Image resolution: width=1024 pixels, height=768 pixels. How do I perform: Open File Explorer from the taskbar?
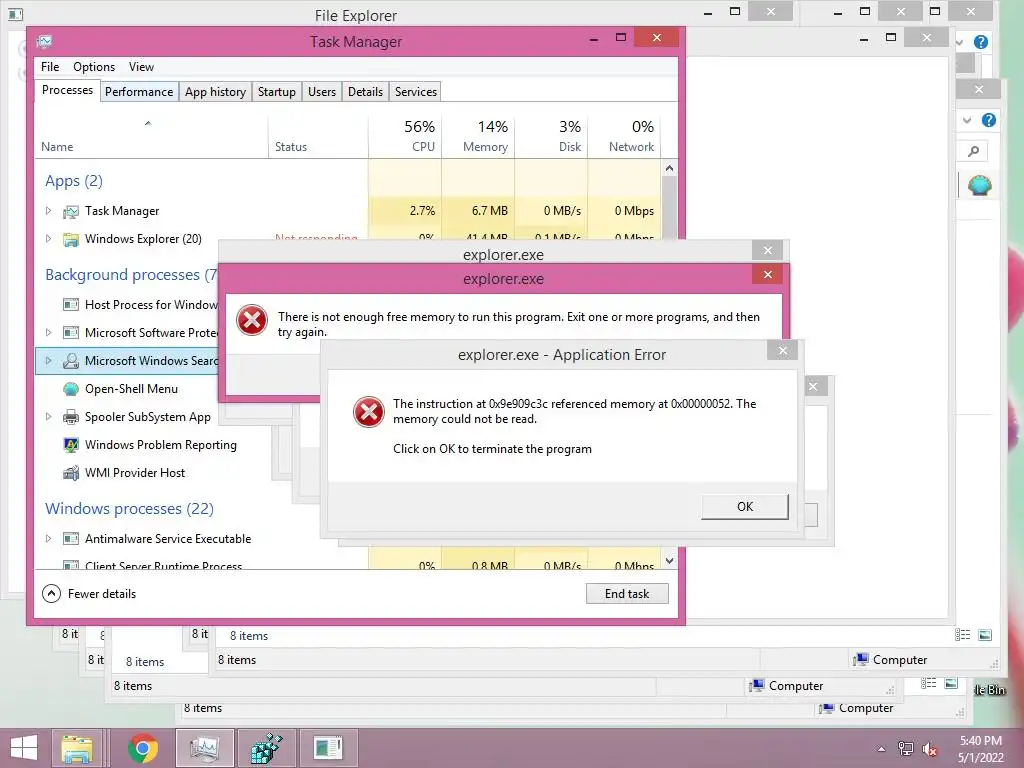pyautogui.click(x=76, y=748)
